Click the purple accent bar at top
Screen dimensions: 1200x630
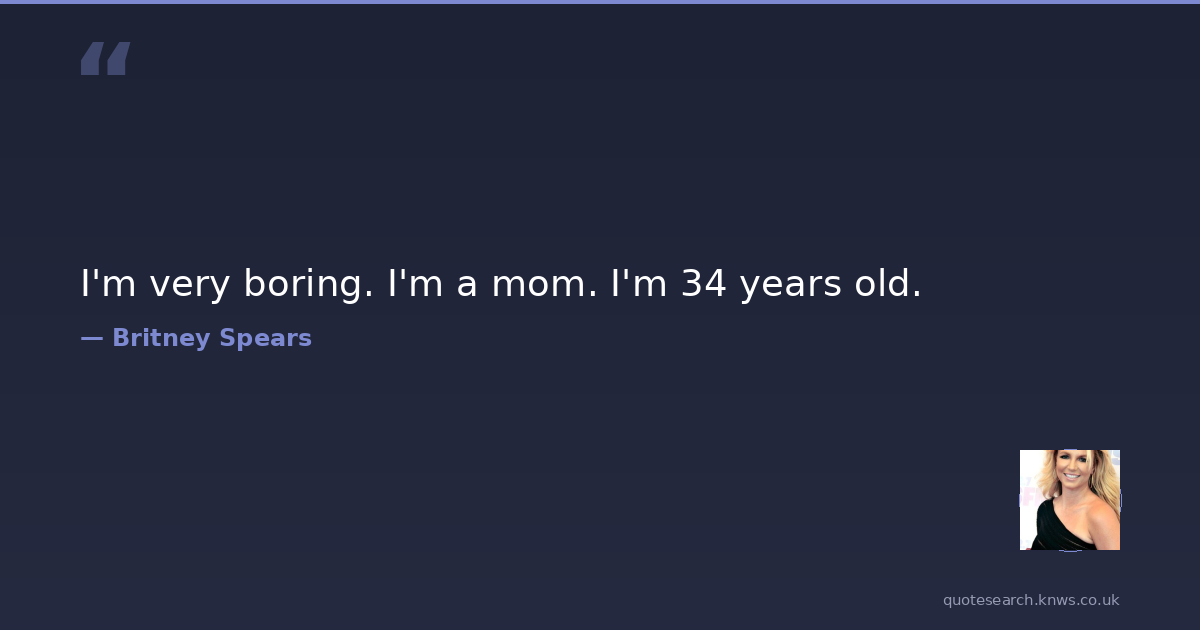click(600, 2)
